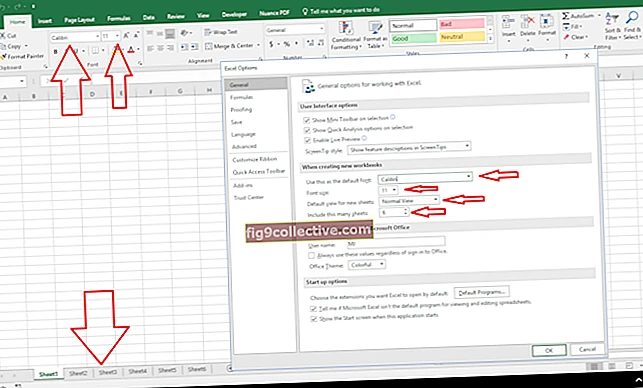Select Trust Center in Excel Options

click(249, 197)
